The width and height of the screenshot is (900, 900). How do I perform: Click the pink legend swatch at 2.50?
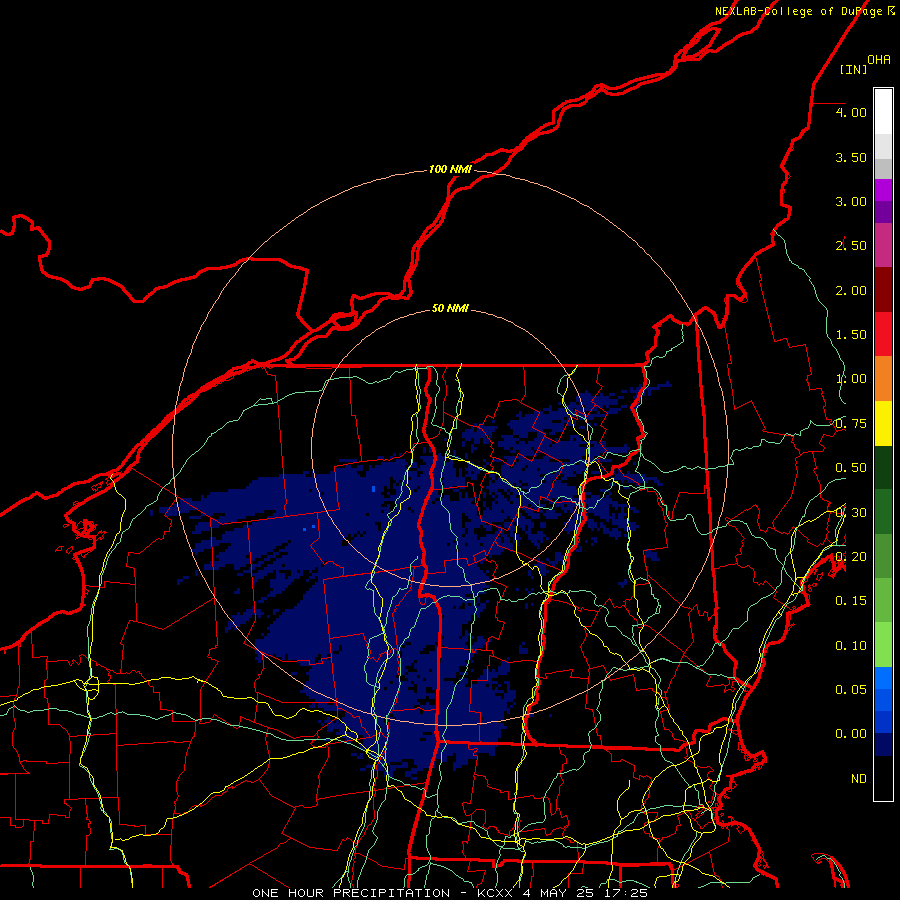[883, 245]
